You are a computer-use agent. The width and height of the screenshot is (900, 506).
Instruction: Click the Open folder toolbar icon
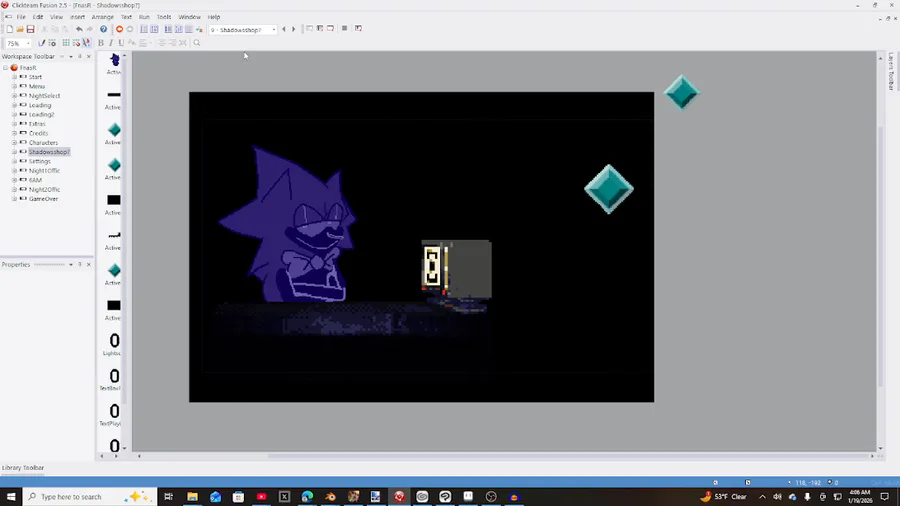pyautogui.click(x=20, y=29)
